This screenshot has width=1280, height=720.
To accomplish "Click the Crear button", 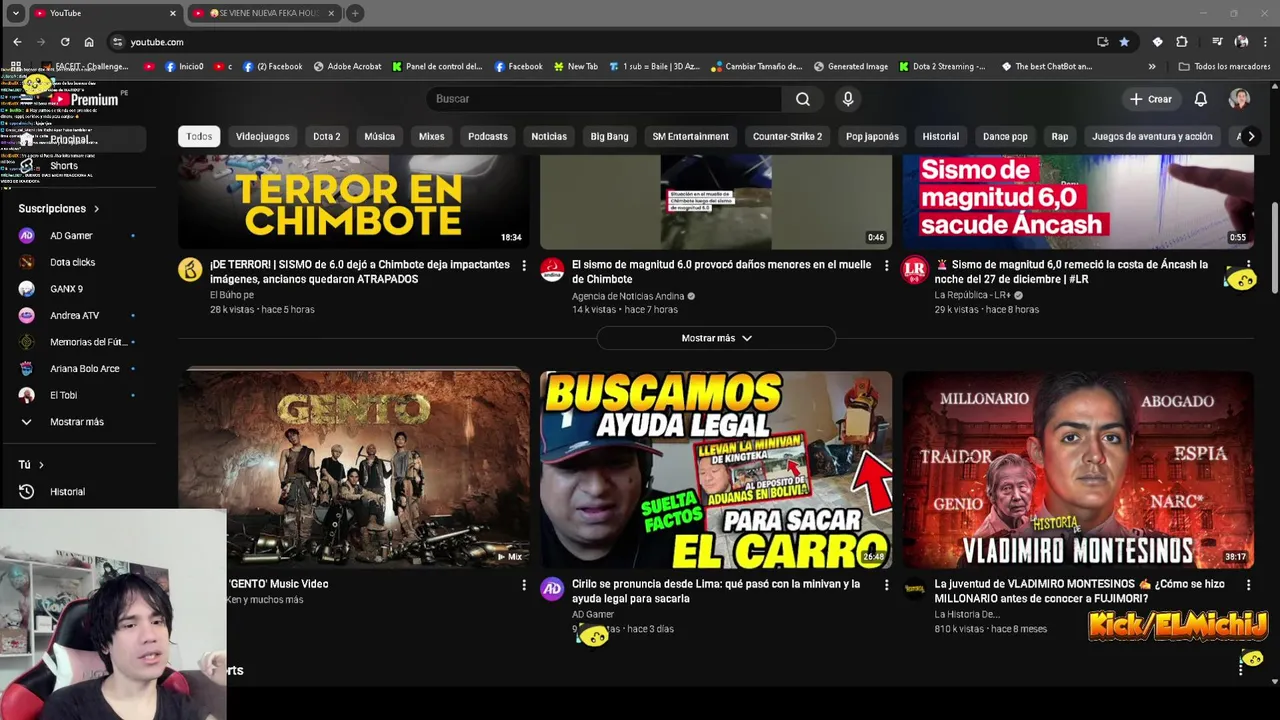I will point(1150,99).
